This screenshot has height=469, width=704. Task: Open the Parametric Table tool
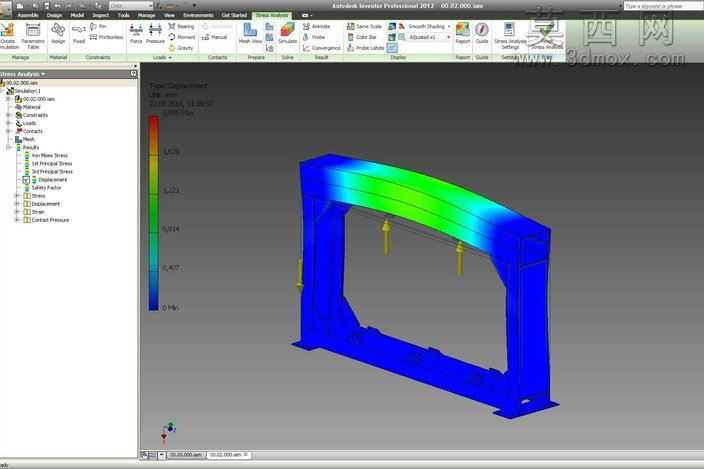33,36
